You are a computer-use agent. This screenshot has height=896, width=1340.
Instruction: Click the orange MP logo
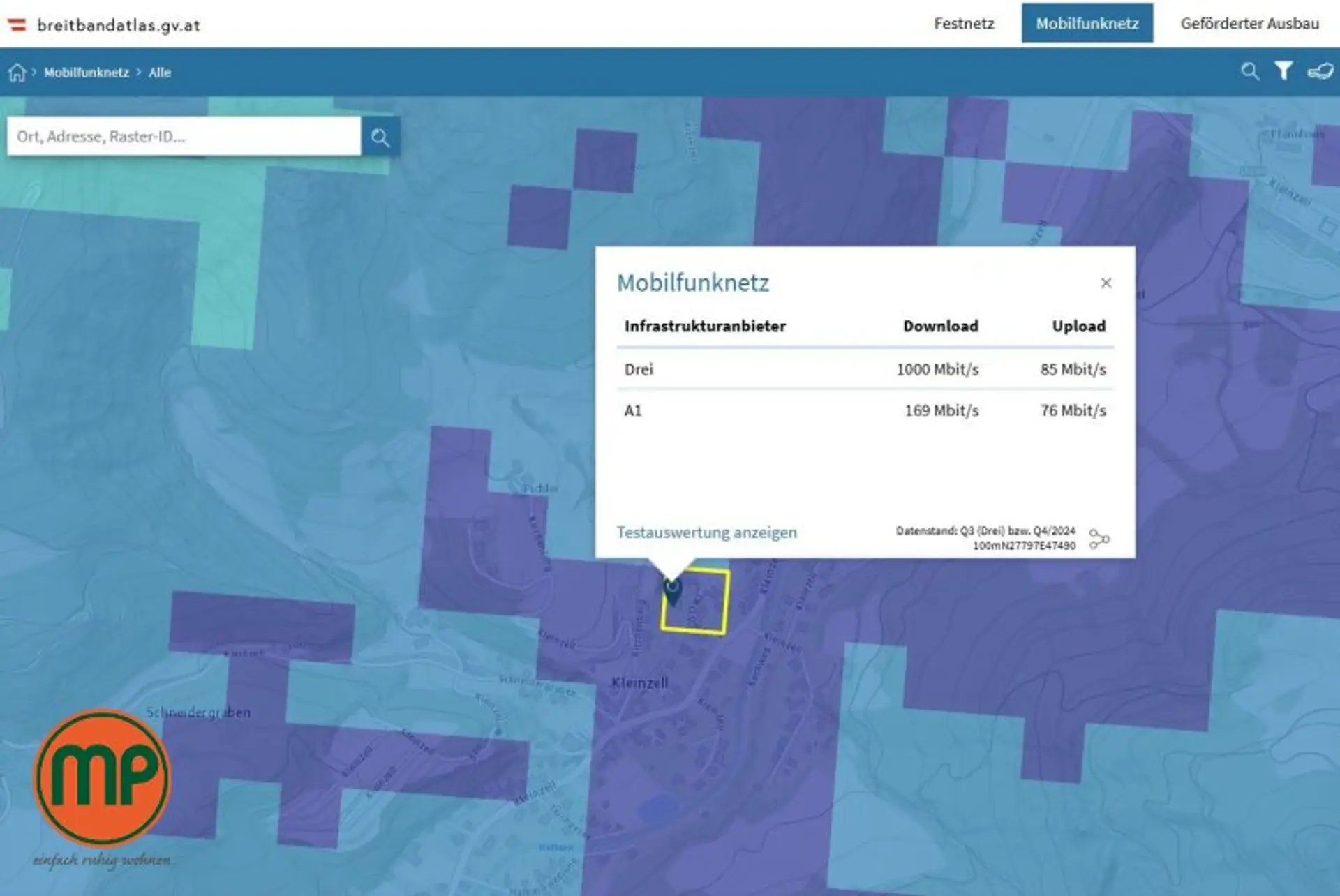click(103, 777)
